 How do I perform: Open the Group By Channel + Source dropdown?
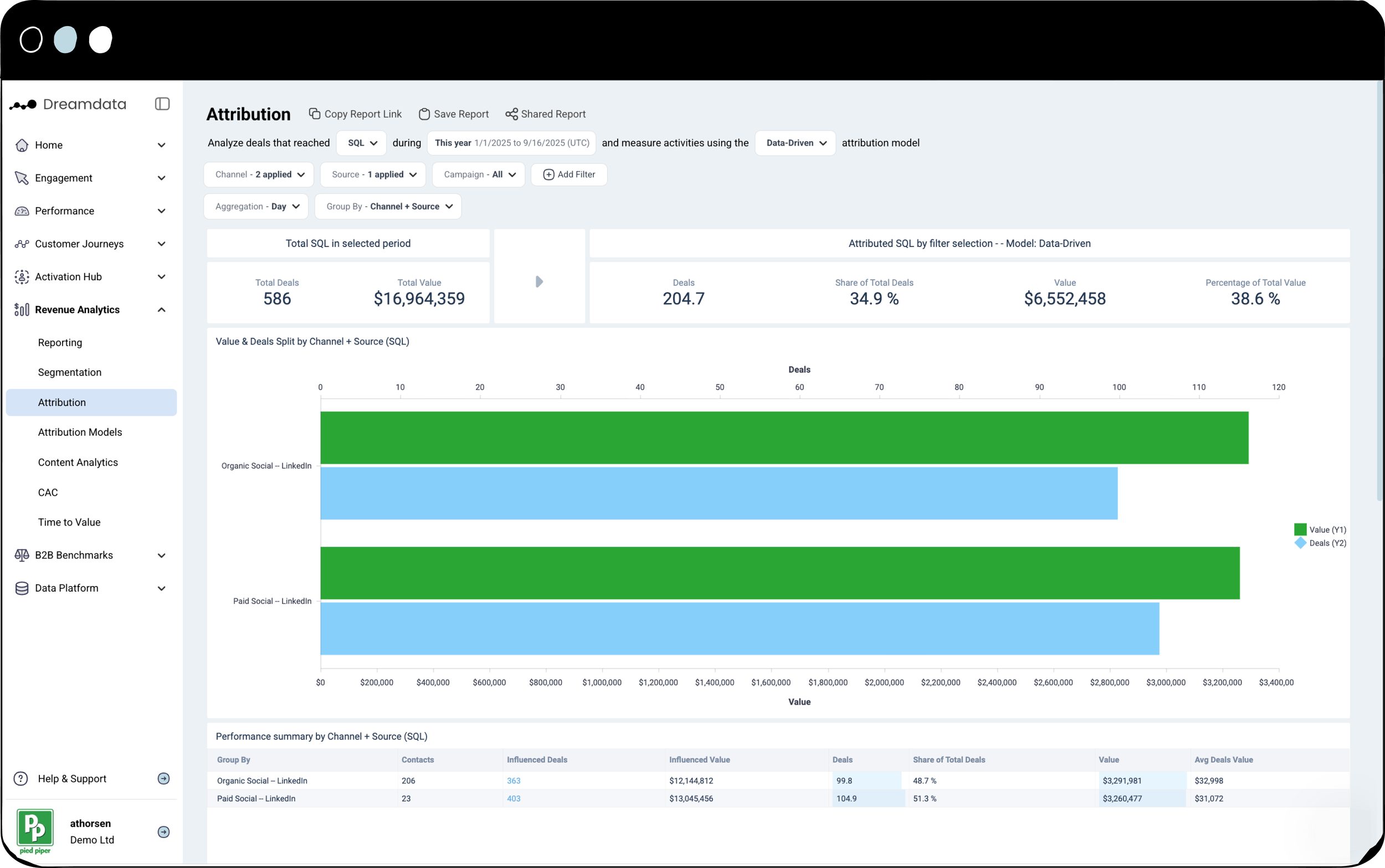tap(388, 207)
